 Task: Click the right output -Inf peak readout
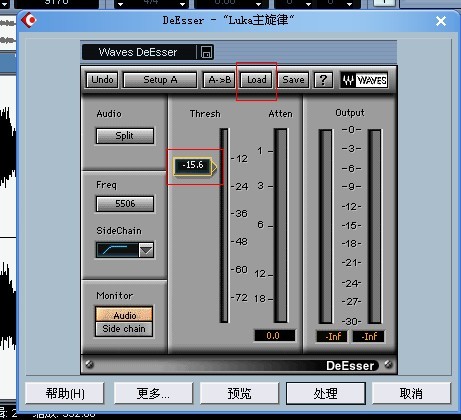click(x=369, y=336)
